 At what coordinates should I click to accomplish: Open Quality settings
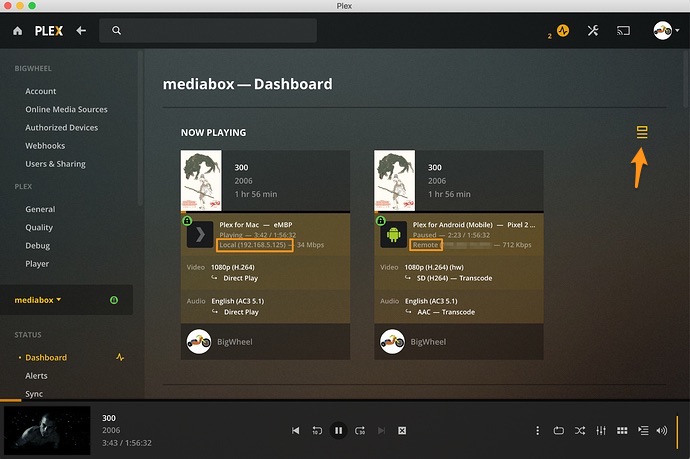[x=39, y=228]
